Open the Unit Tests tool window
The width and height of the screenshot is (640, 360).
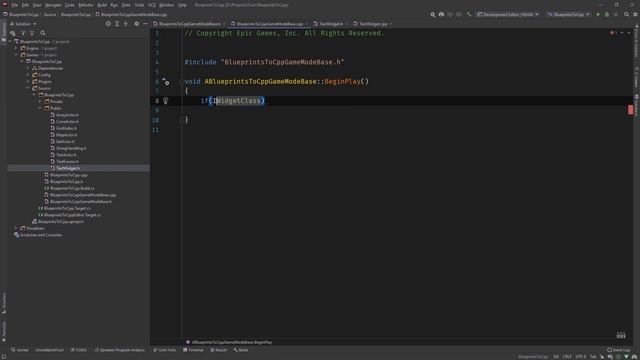(164, 350)
